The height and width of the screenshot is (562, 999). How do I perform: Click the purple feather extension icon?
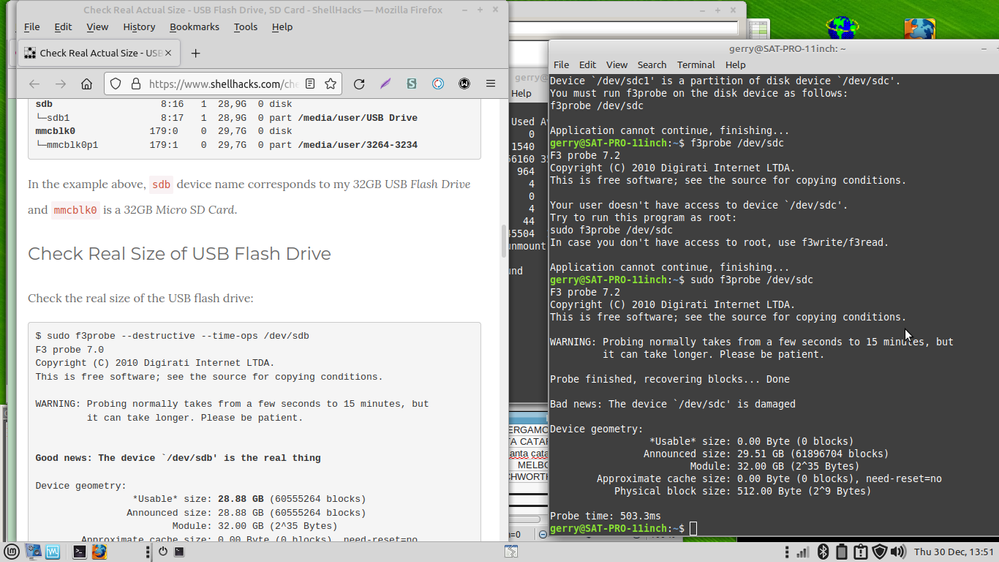point(385,84)
